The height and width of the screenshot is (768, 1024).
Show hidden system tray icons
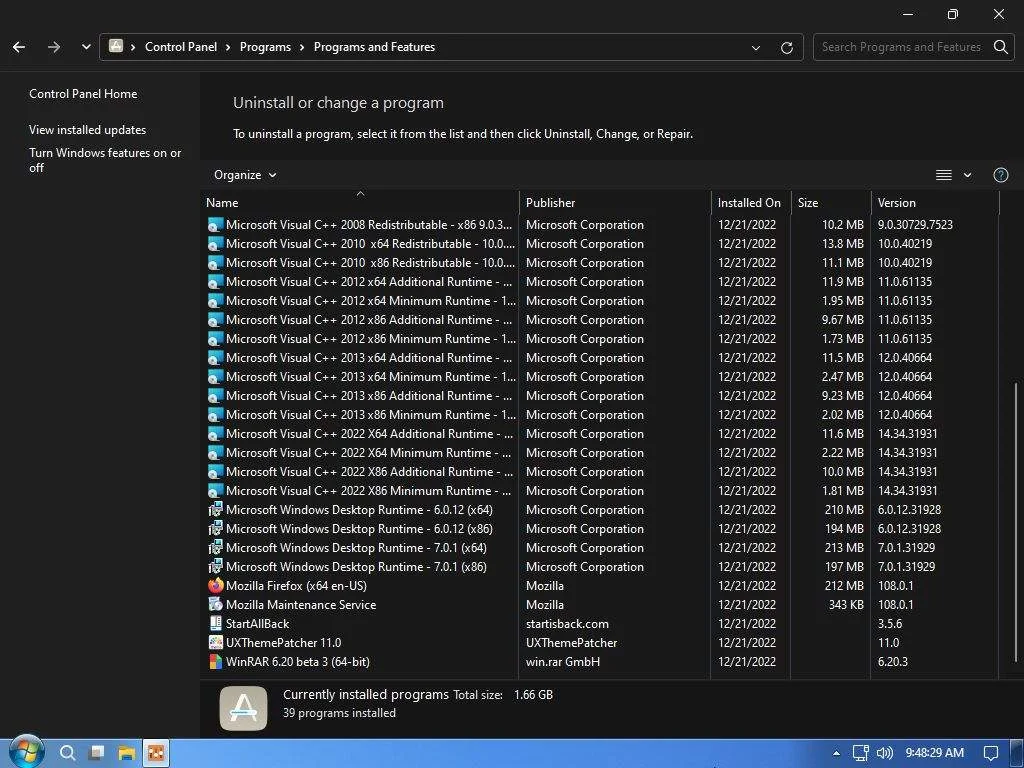pyautogui.click(x=837, y=753)
